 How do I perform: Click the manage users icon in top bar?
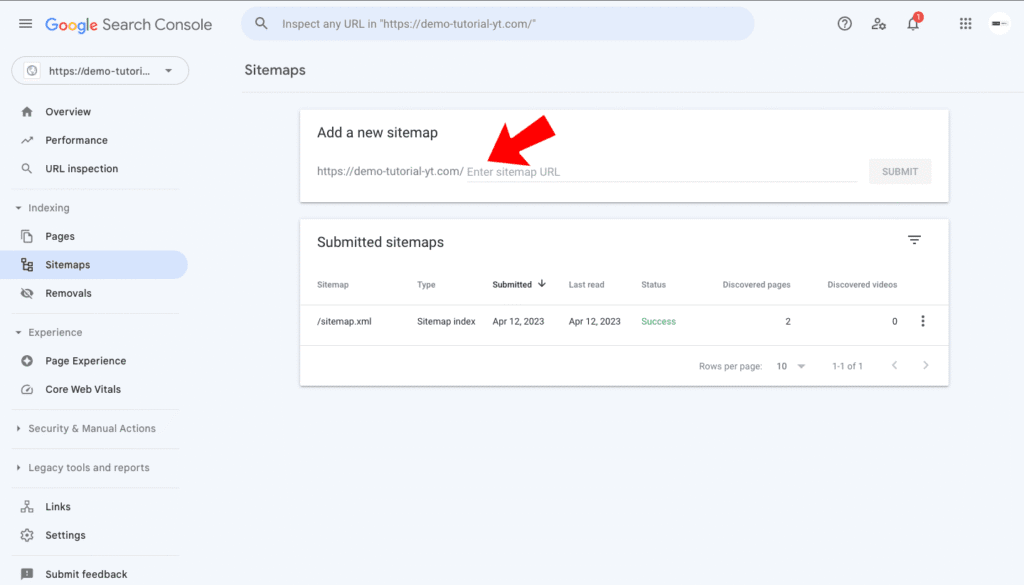click(878, 23)
